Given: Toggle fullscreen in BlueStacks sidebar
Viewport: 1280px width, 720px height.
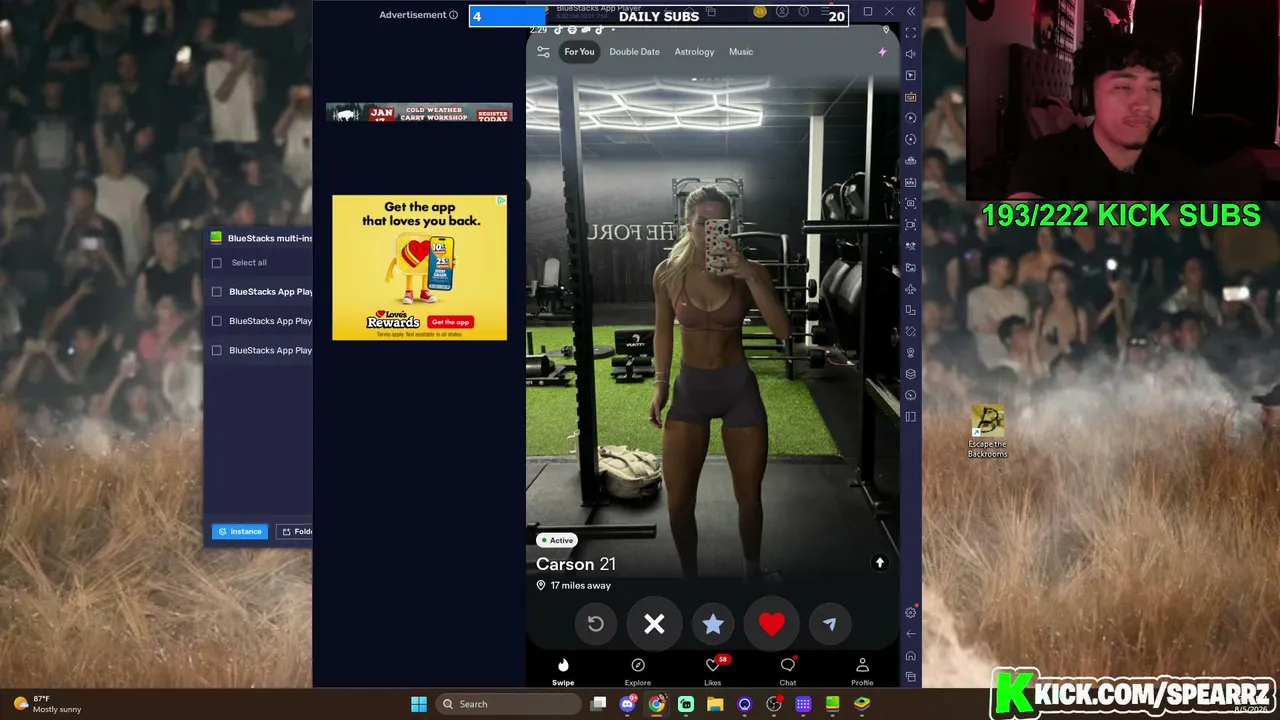Looking at the screenshot, I should point(910,32).
